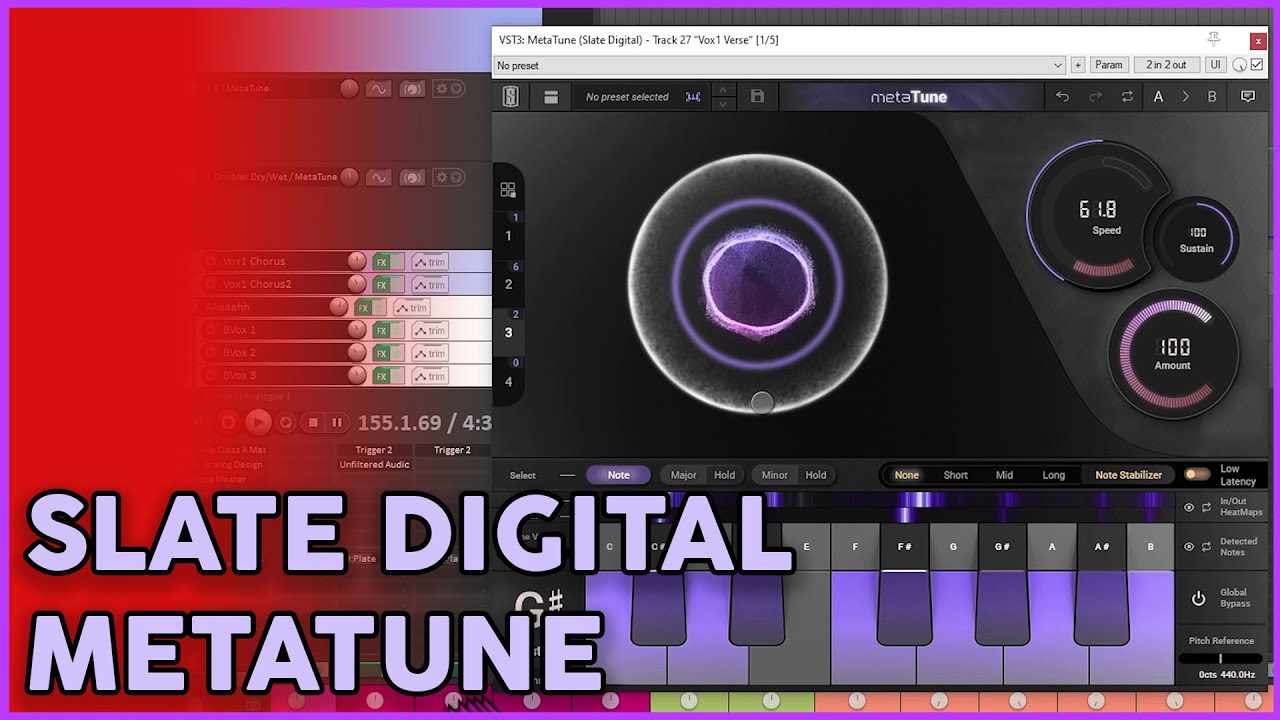This screenshot has width=1280, height=720.
Task: Click the tuner icon beside preset name
Action: point(693,97)
